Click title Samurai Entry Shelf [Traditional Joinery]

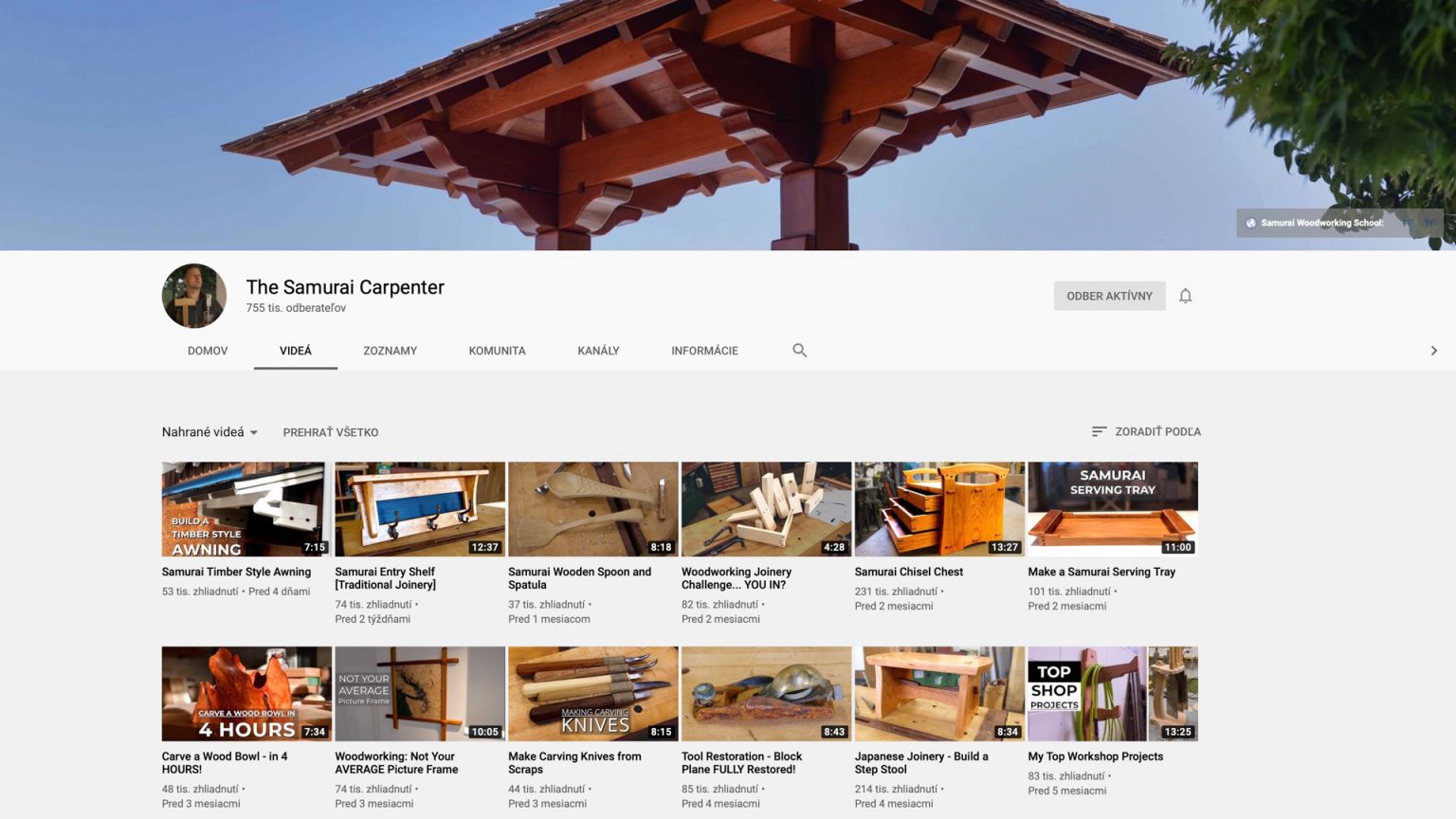coord(385,578)
